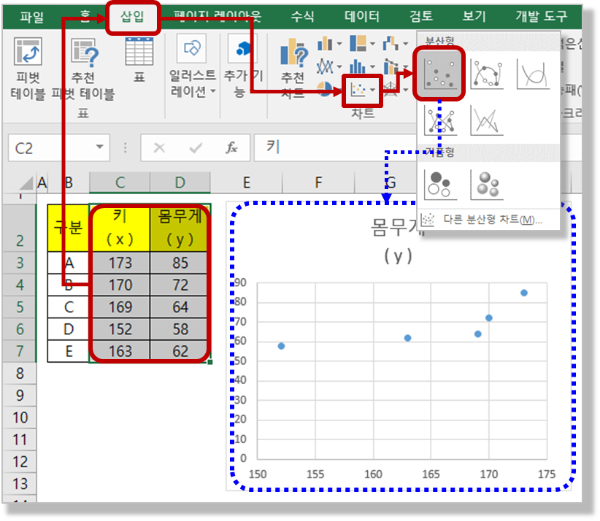The image size is (600, 521).
Task: Select the 2D bubble chart type
Action: (440, 185)
